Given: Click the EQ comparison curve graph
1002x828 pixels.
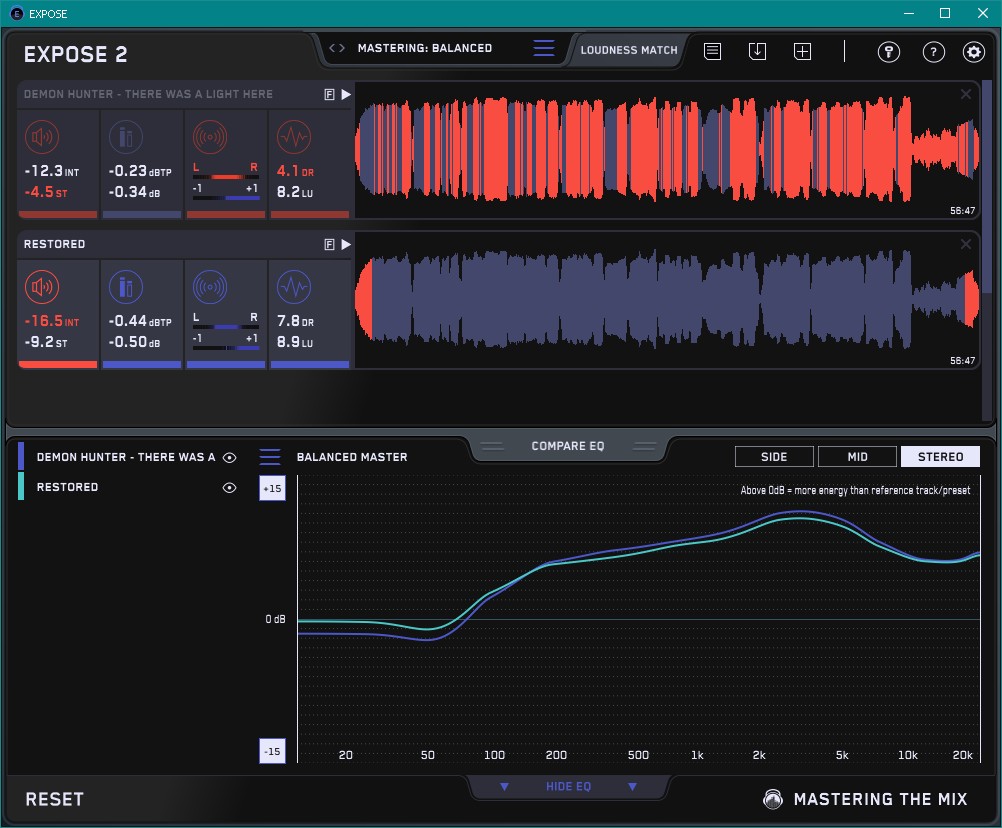Looking at the screenshot, I should point(638,619).
